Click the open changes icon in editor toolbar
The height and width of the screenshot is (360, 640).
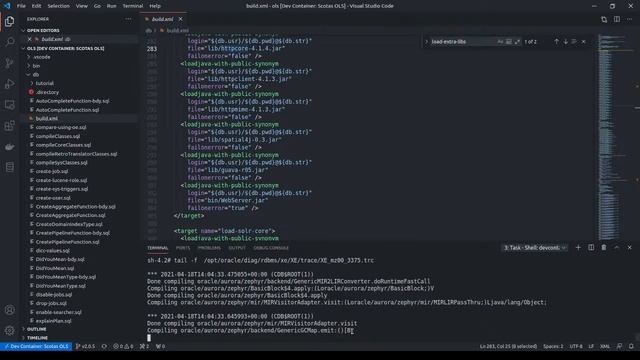pyautogui.click(x=604, y=19)
